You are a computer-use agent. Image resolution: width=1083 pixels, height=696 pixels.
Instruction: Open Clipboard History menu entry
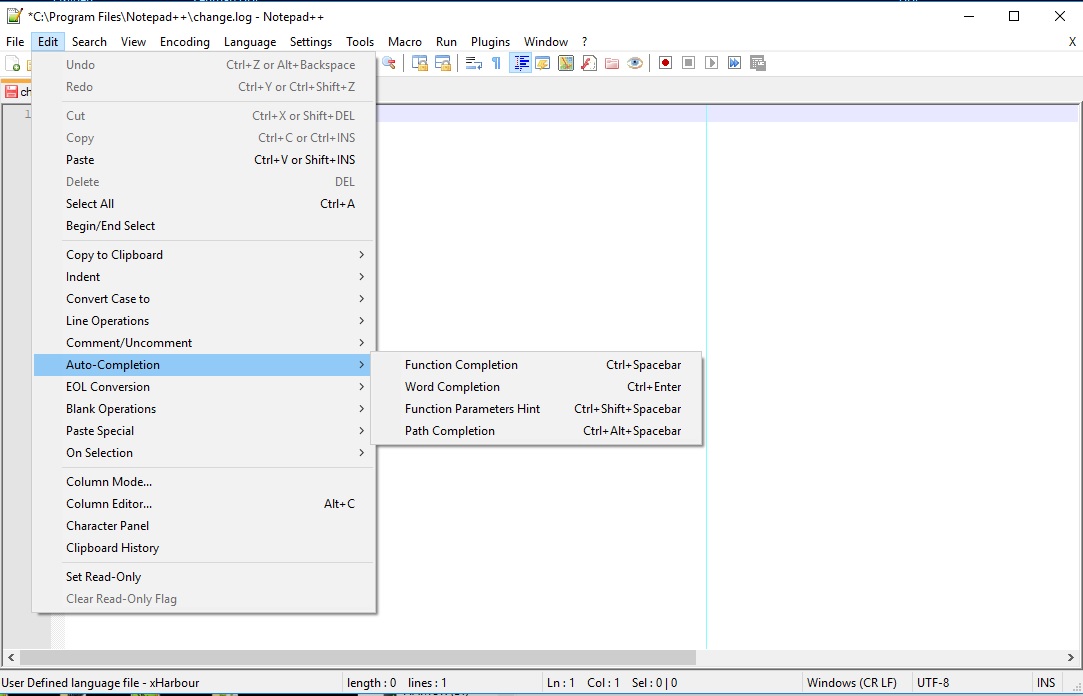[x=204, y=548]
